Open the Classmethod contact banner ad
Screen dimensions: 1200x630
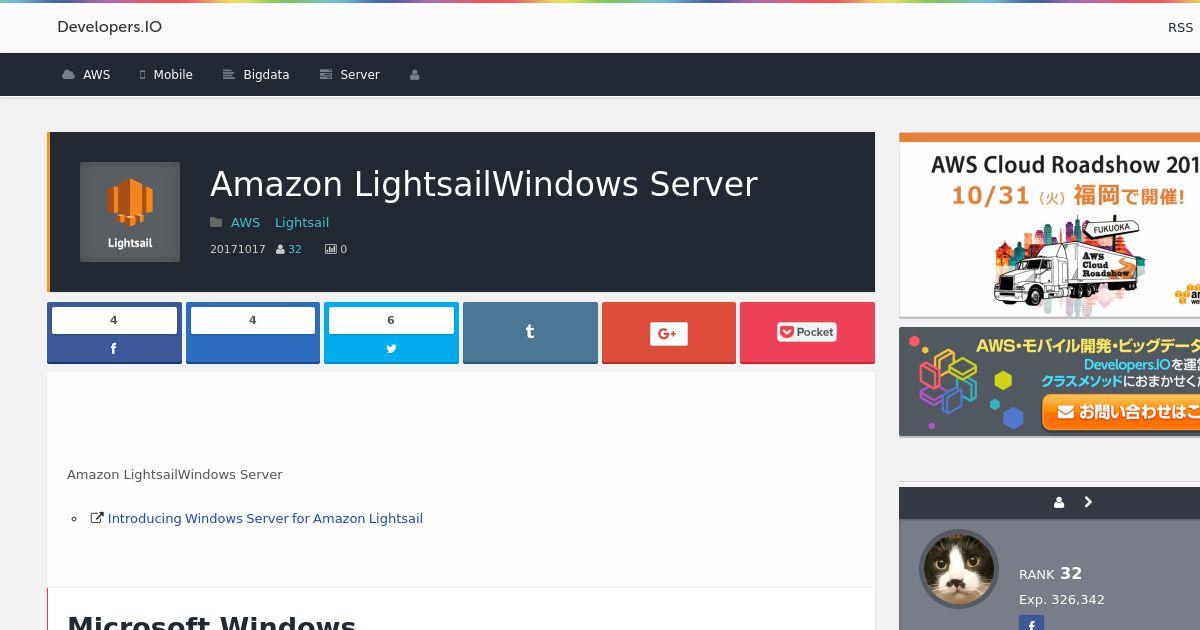[1049, 382]
